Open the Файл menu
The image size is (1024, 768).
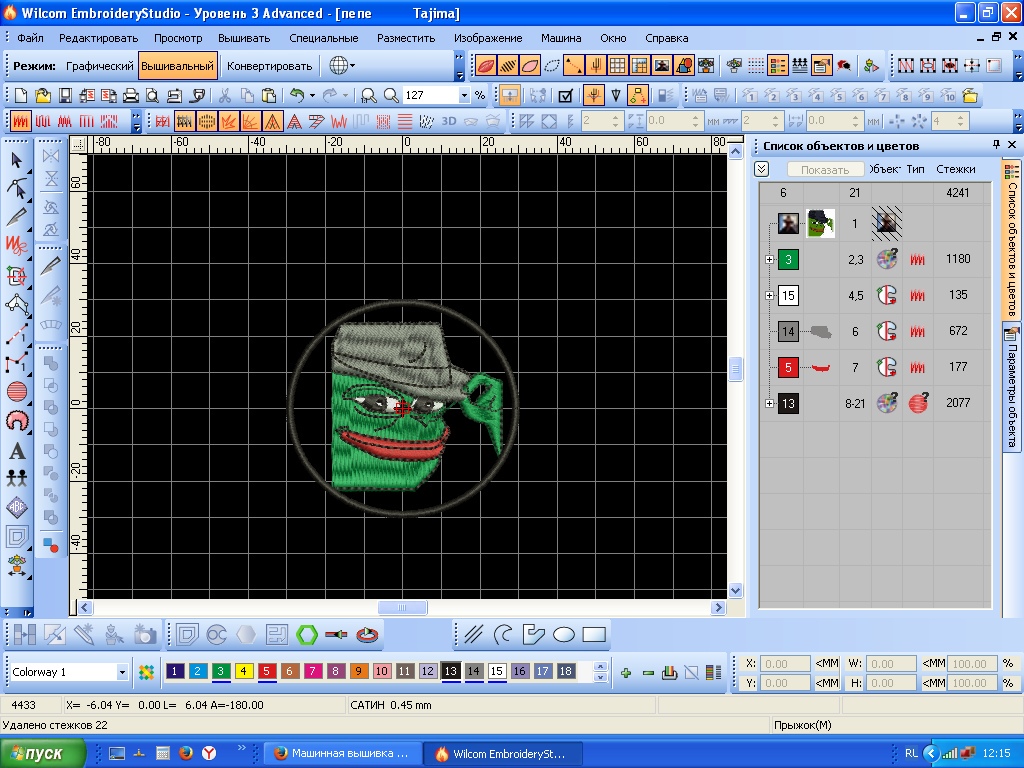pos(30,38)
